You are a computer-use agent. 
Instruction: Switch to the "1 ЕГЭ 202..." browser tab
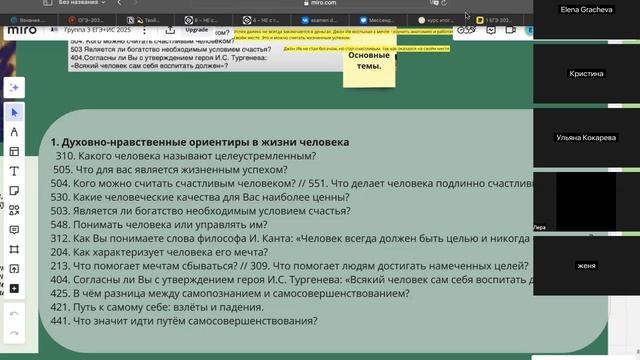(x=494, y=20)
